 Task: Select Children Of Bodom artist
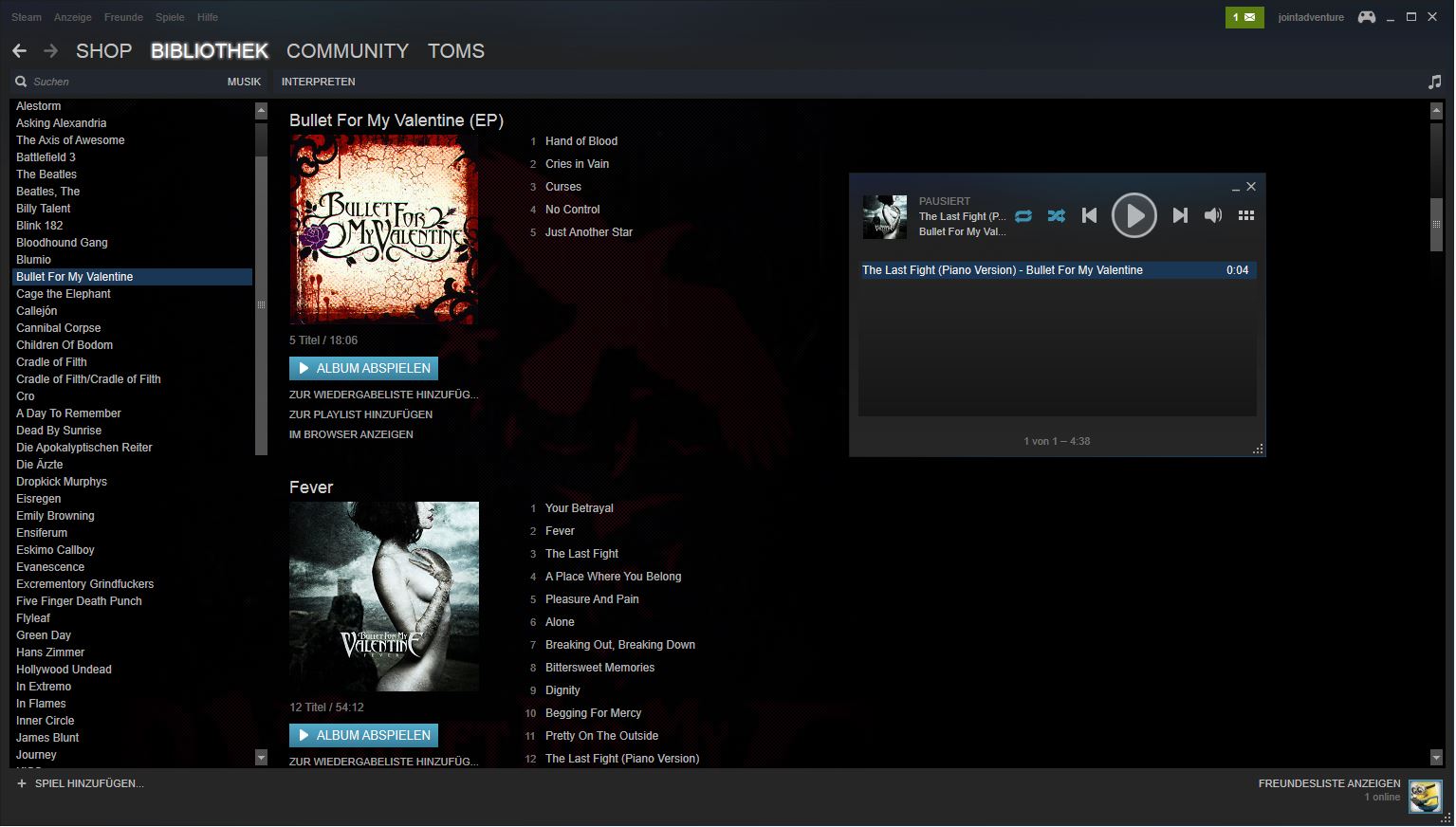coord(65,345)
